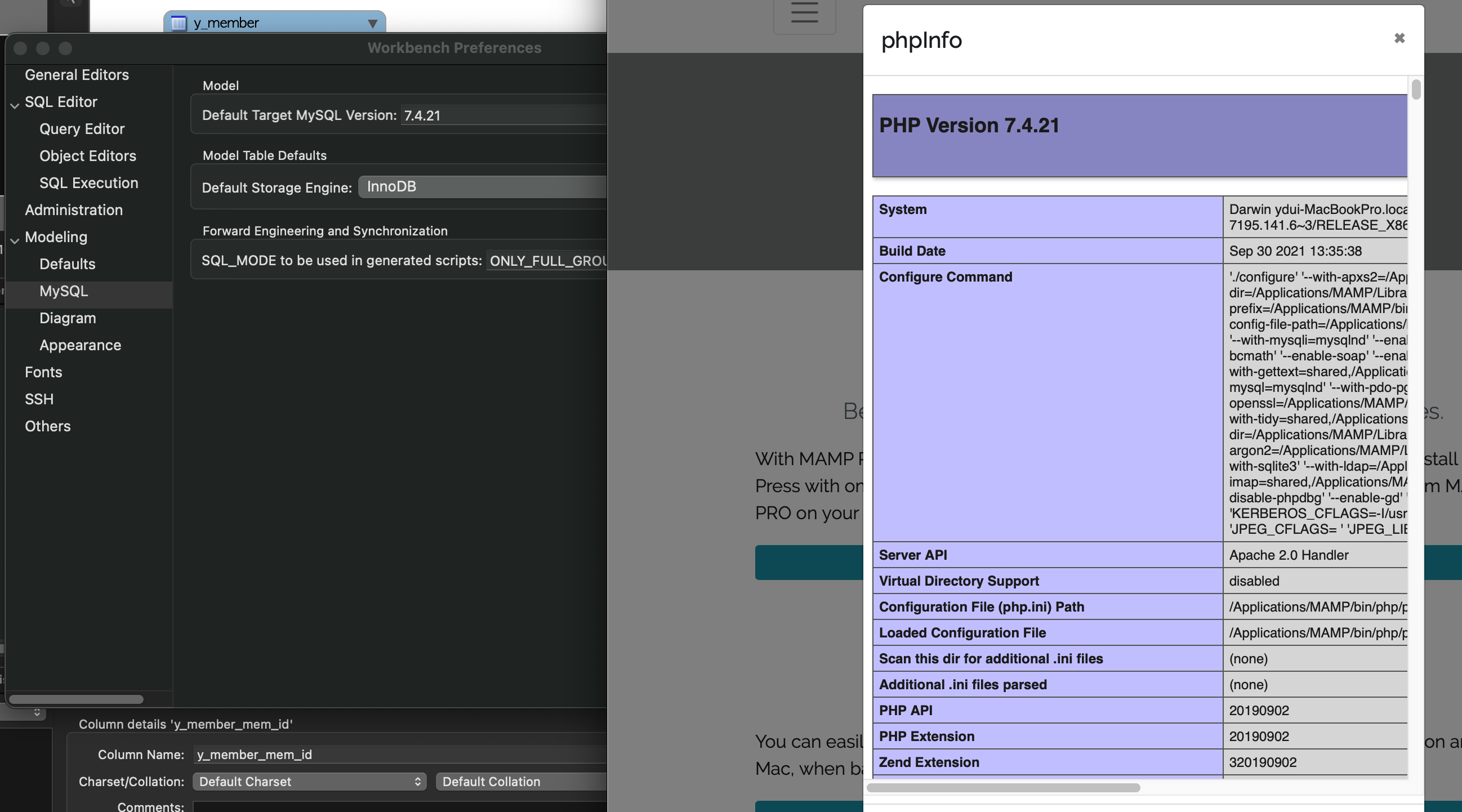Click the preferences sidebar horizontal scrollbar
The image size is (1462, 812).
pos(76,699)
